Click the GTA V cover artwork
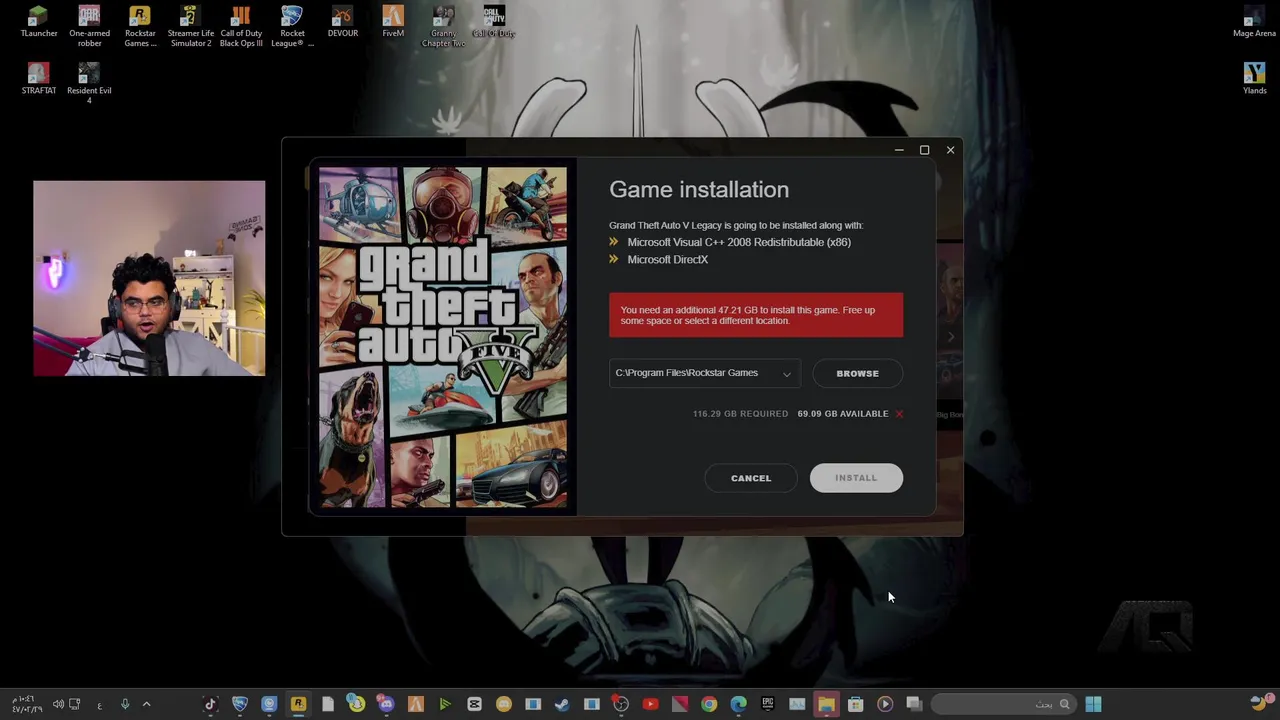This screenshot has height=720, width=1280. [x=442, y=338]
